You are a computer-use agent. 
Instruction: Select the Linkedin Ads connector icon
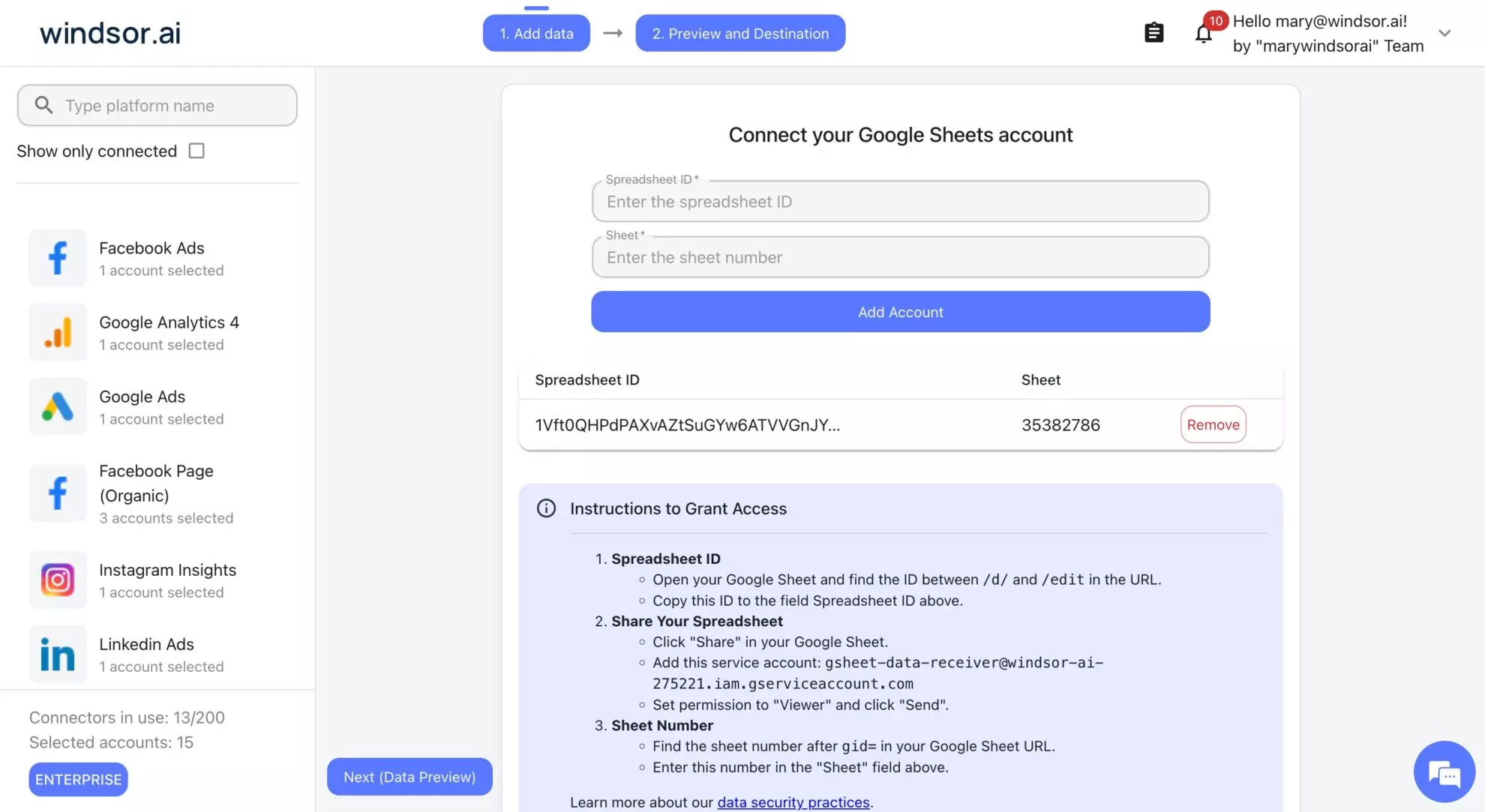(x=57, y=654)
